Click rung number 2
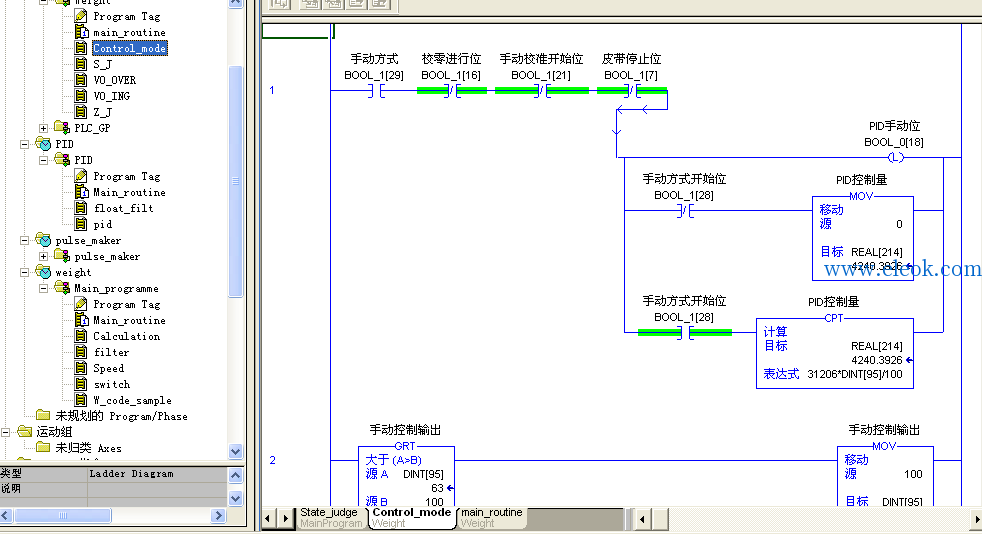 pos(272,460)
